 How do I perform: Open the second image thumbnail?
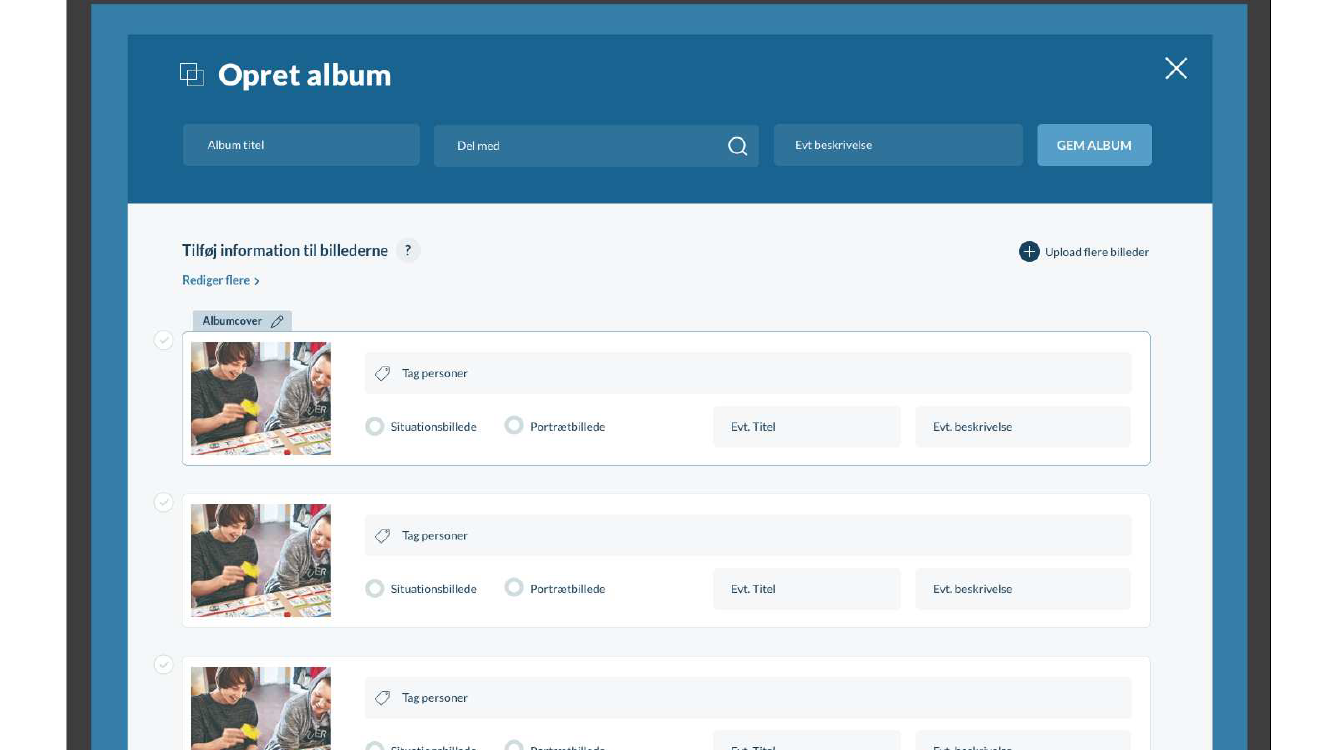[x=261, y=561]
